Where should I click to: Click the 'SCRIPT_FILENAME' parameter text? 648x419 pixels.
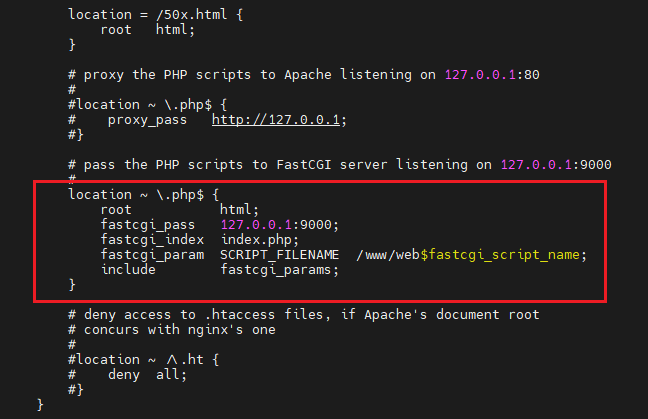tap(279, 255)
